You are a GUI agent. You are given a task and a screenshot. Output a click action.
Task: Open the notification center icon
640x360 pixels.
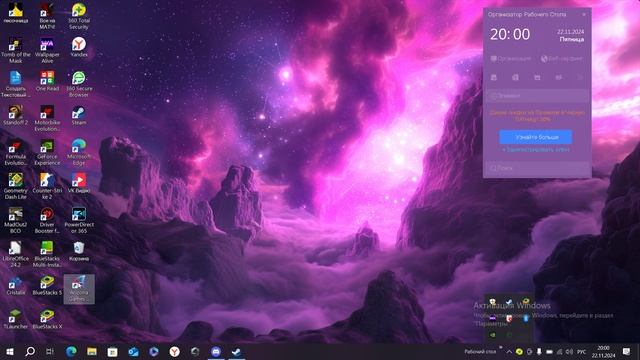(x=627, y=351)
